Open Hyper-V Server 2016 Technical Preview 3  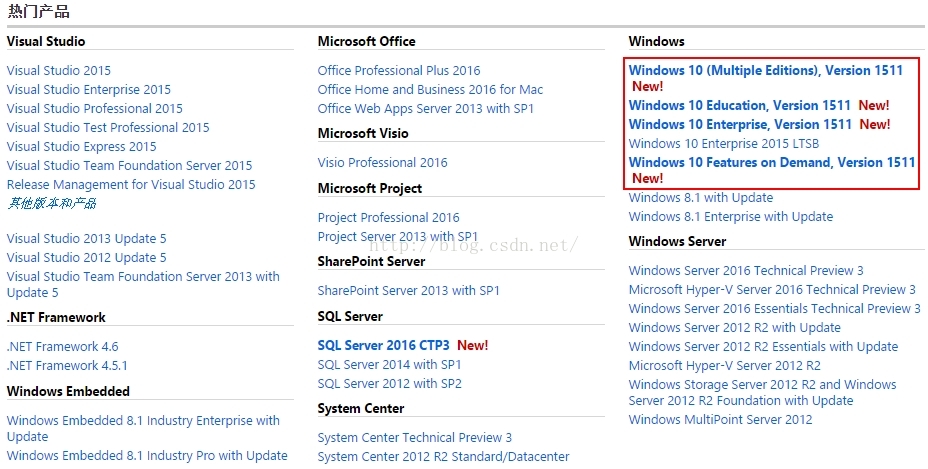pos(772,290)
